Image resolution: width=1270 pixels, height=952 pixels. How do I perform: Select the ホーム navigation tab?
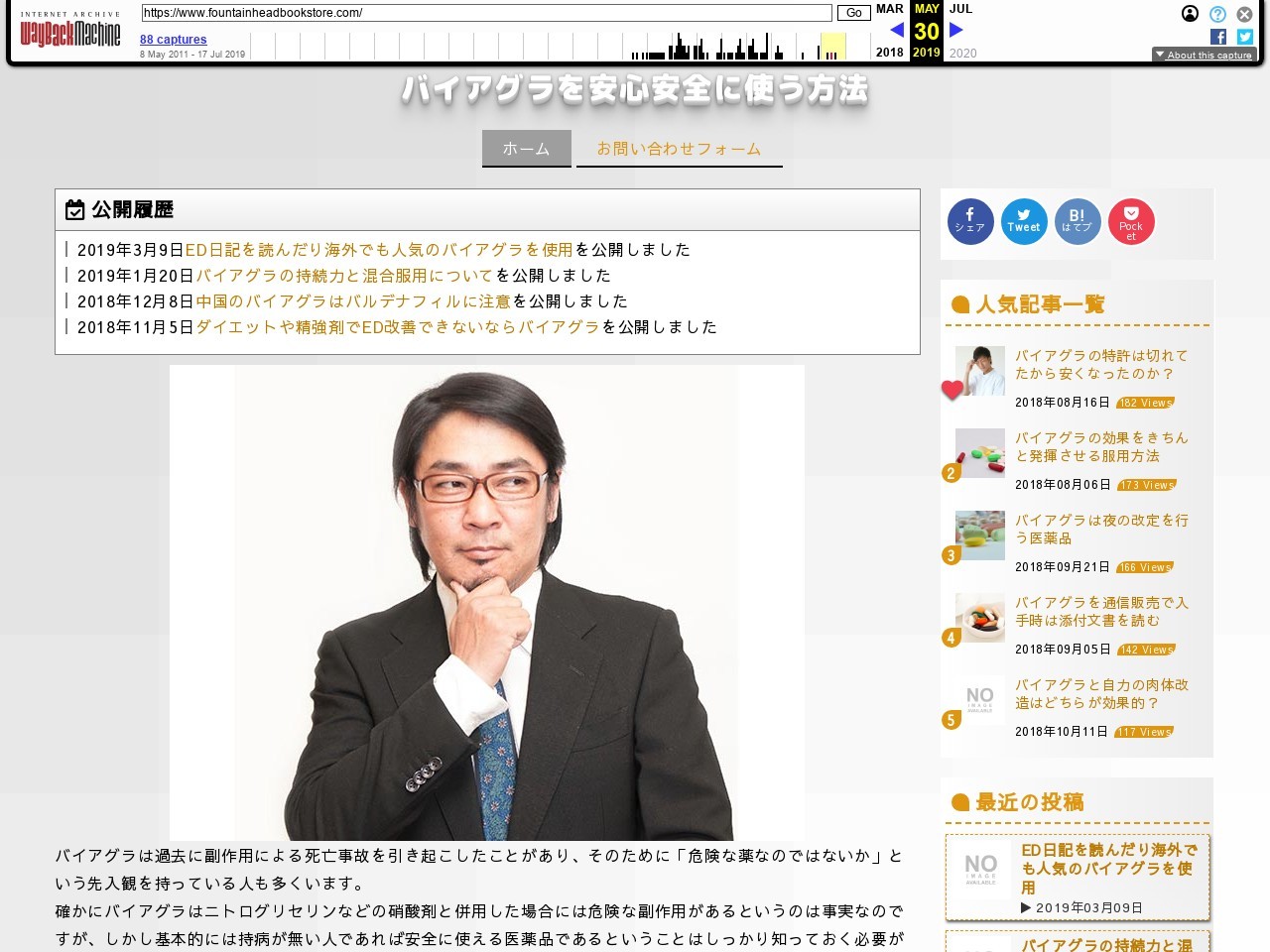pos(526,149)
